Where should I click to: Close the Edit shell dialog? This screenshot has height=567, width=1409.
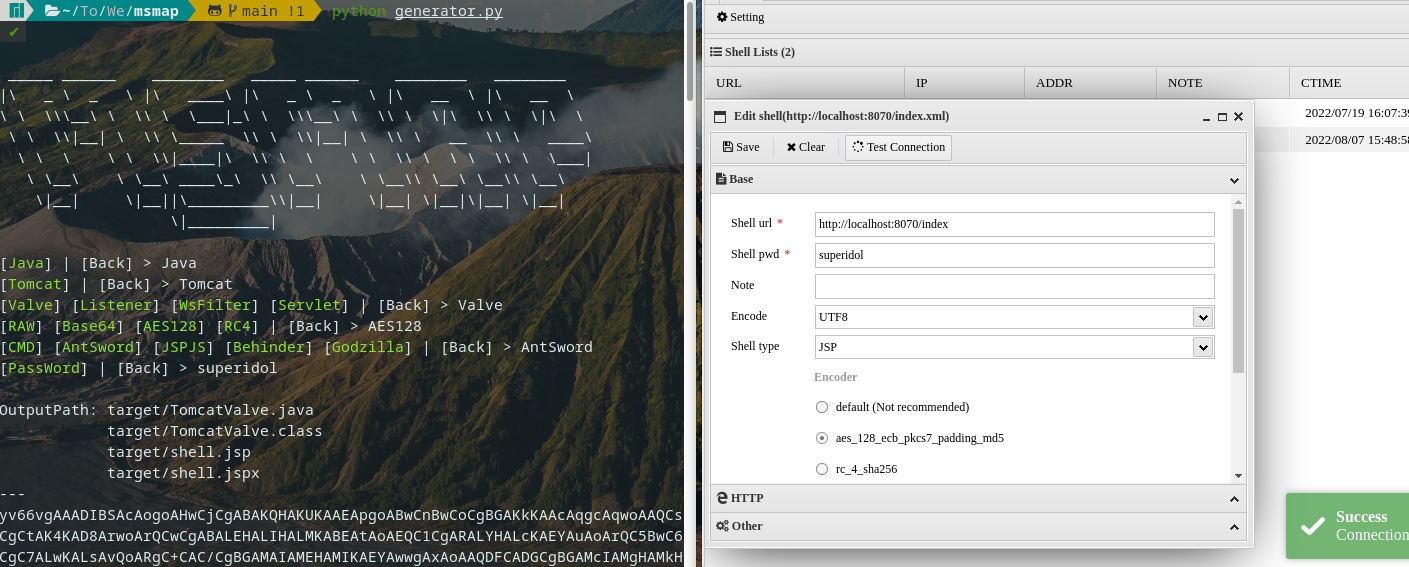1238,117
